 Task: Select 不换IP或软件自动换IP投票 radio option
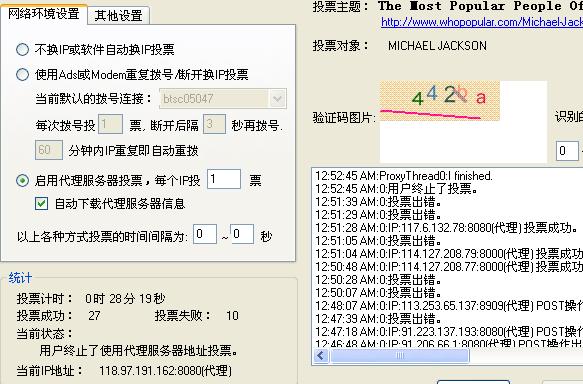22,49
